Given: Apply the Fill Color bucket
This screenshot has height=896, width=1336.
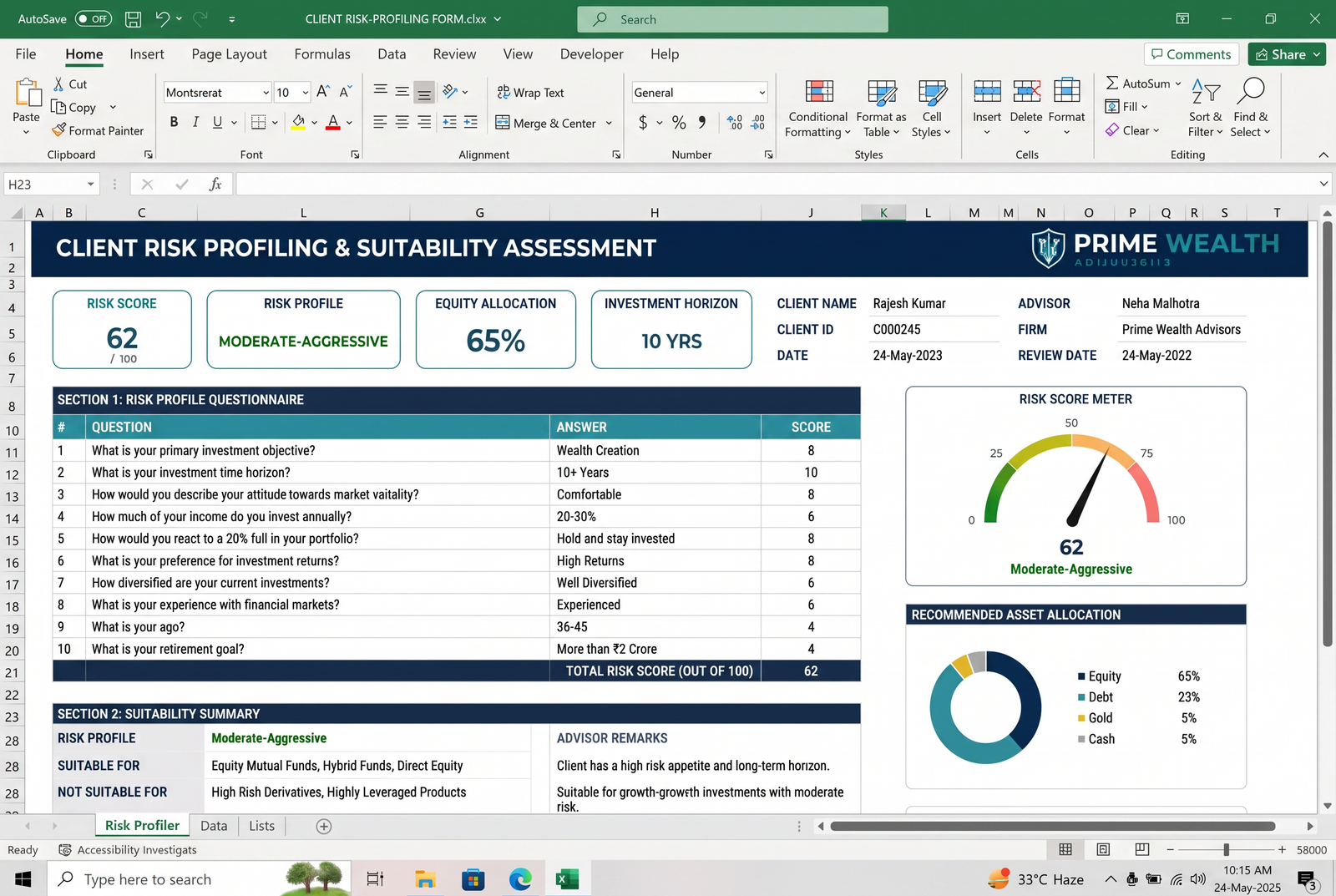Looking at the screenshot, I should point(298,122).
